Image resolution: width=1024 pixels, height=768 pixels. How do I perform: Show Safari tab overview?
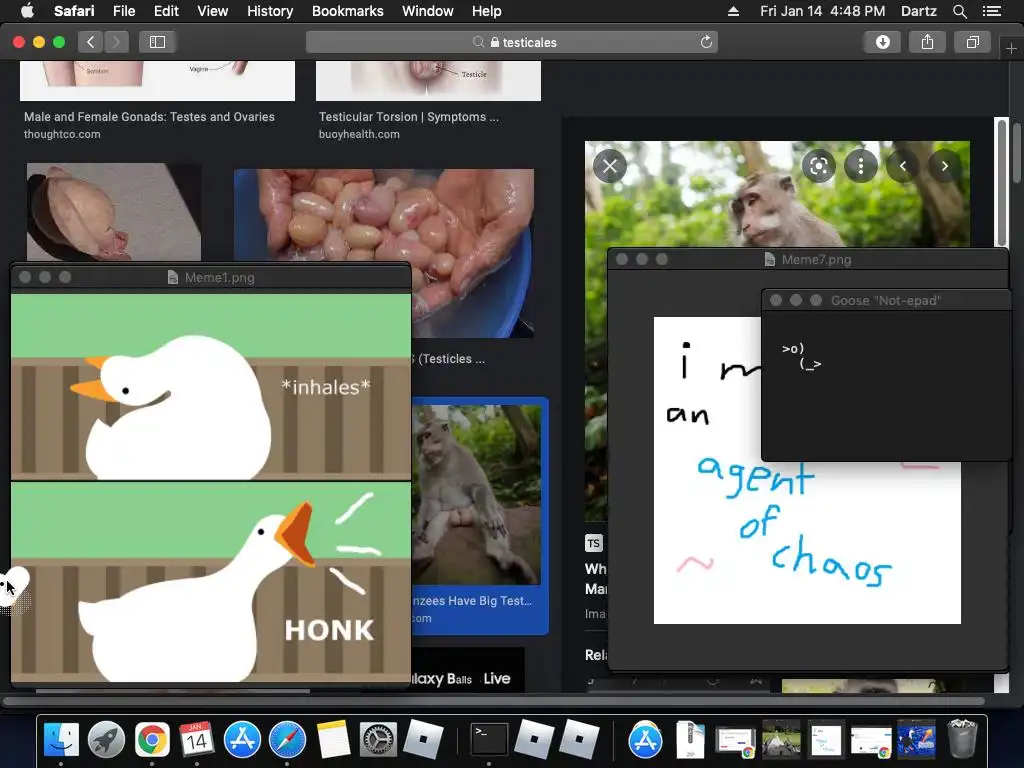[972, 42]
